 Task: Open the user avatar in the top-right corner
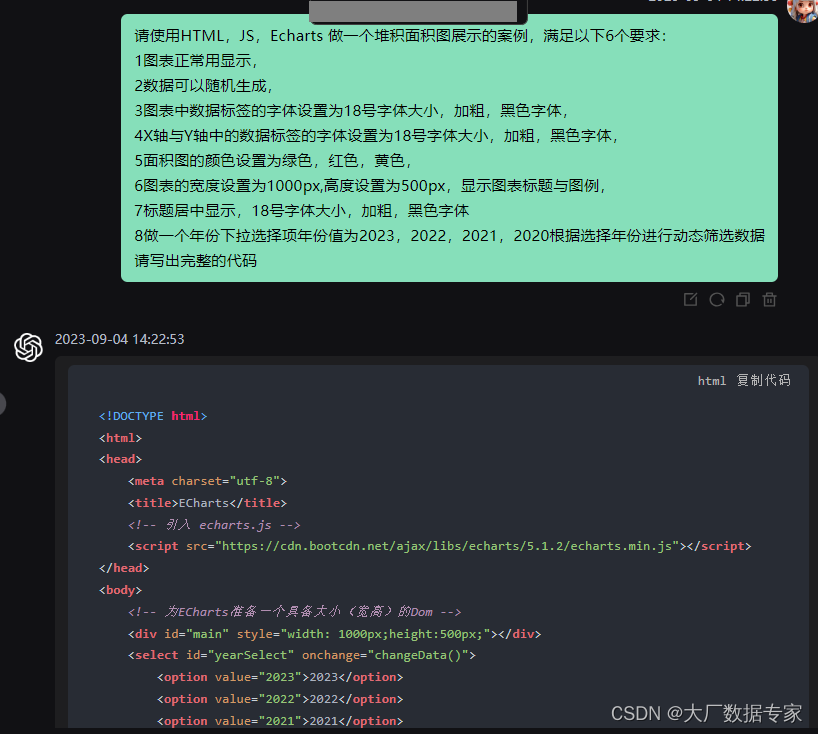point(800,12)
